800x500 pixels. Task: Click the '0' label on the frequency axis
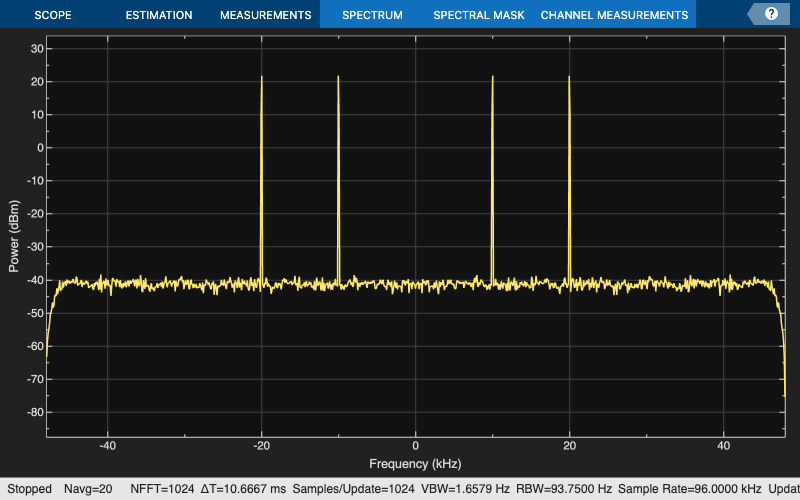pyautogui.click(x=415, y=445)
